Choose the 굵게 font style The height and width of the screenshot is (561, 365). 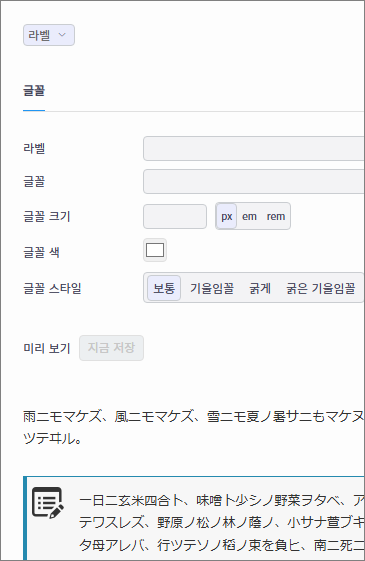[260, 288]
